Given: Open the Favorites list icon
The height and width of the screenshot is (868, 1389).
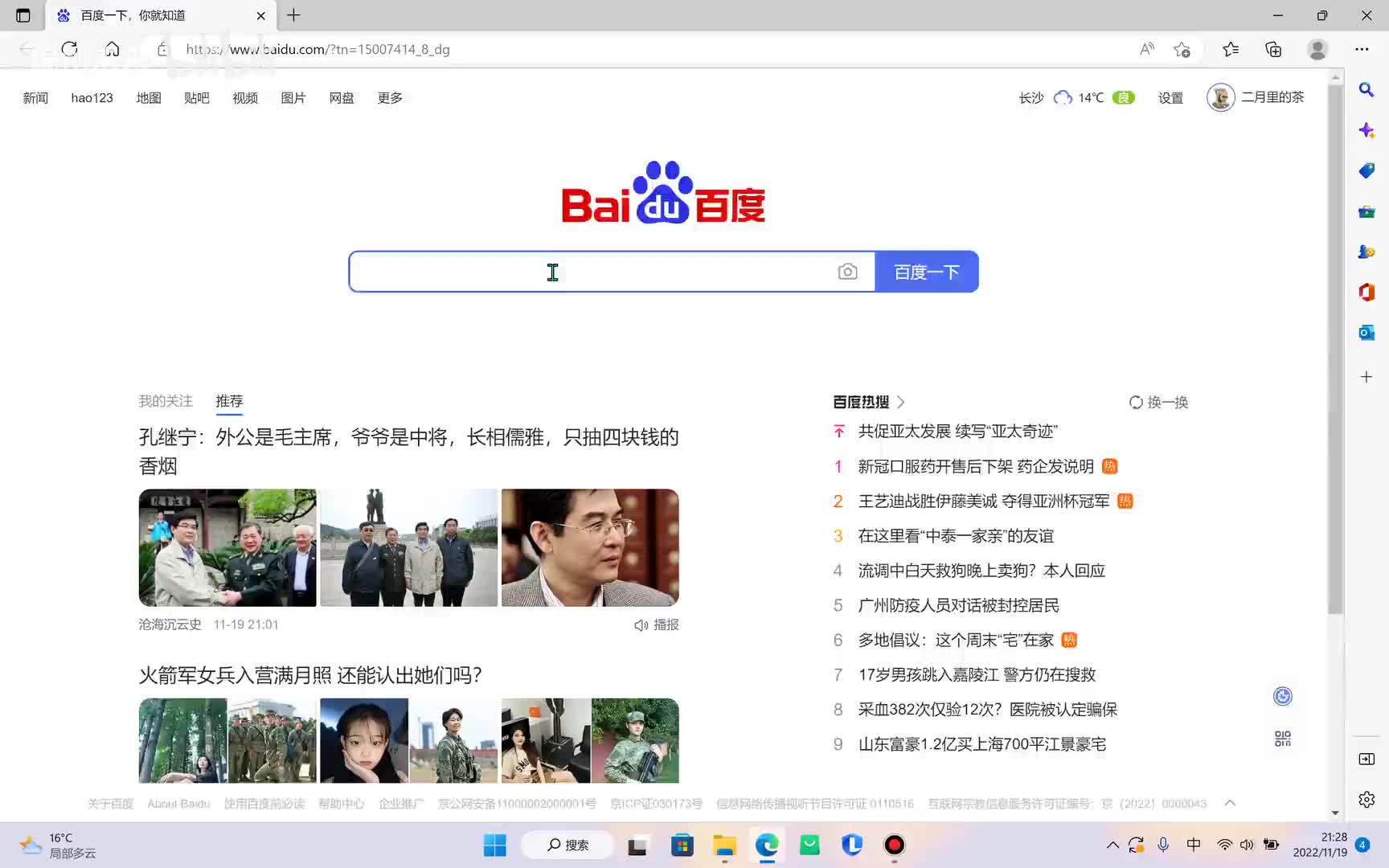Looking at the screenshot, I should pos(1231,49).
